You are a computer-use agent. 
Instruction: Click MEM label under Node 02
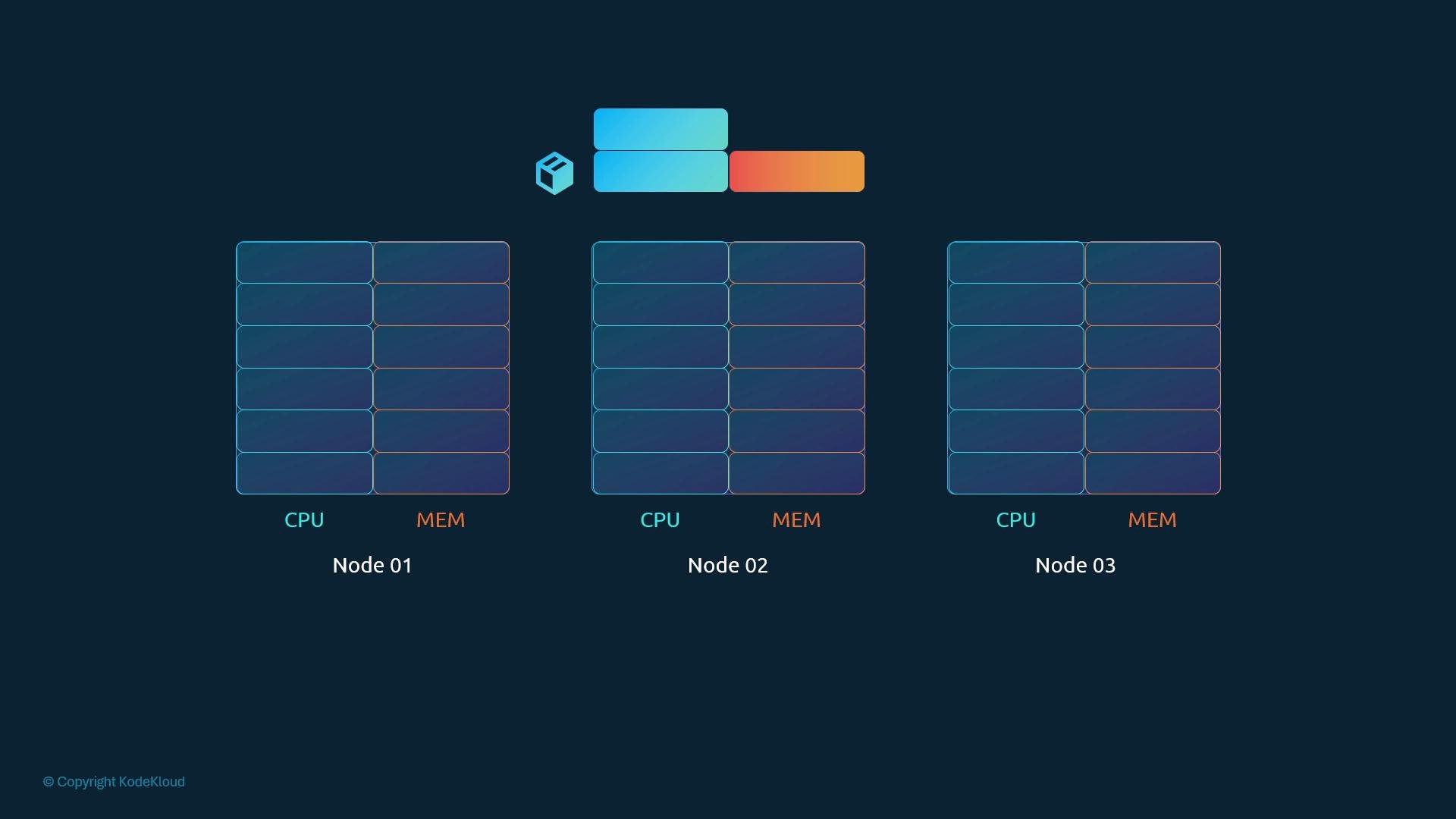click(x=796, y=520)
